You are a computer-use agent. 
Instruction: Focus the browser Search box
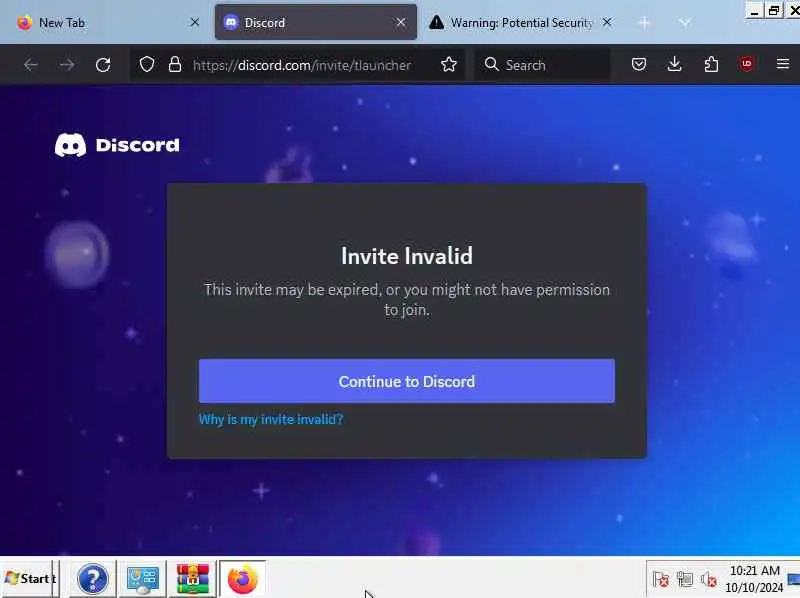tap(542, 65)
